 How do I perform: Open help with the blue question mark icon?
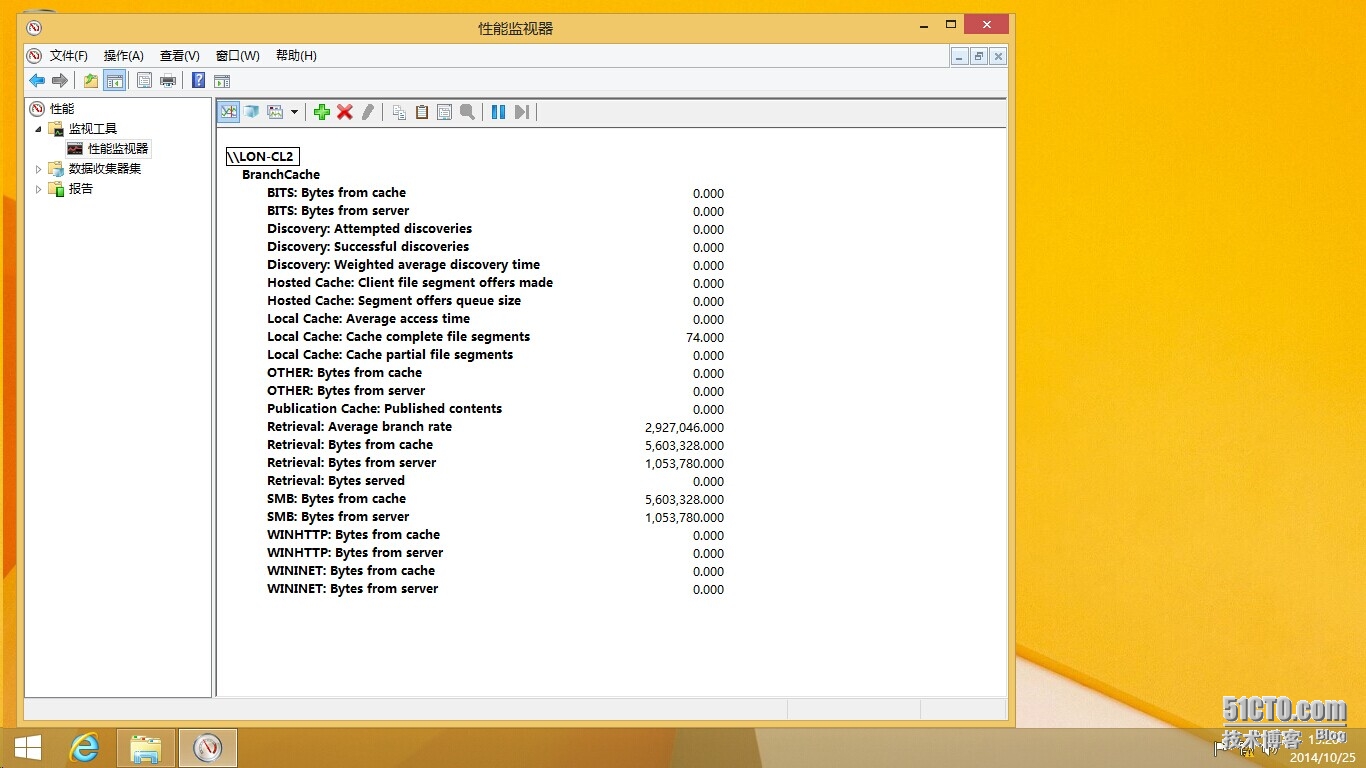pyautogui.click(x=198, y=81)
